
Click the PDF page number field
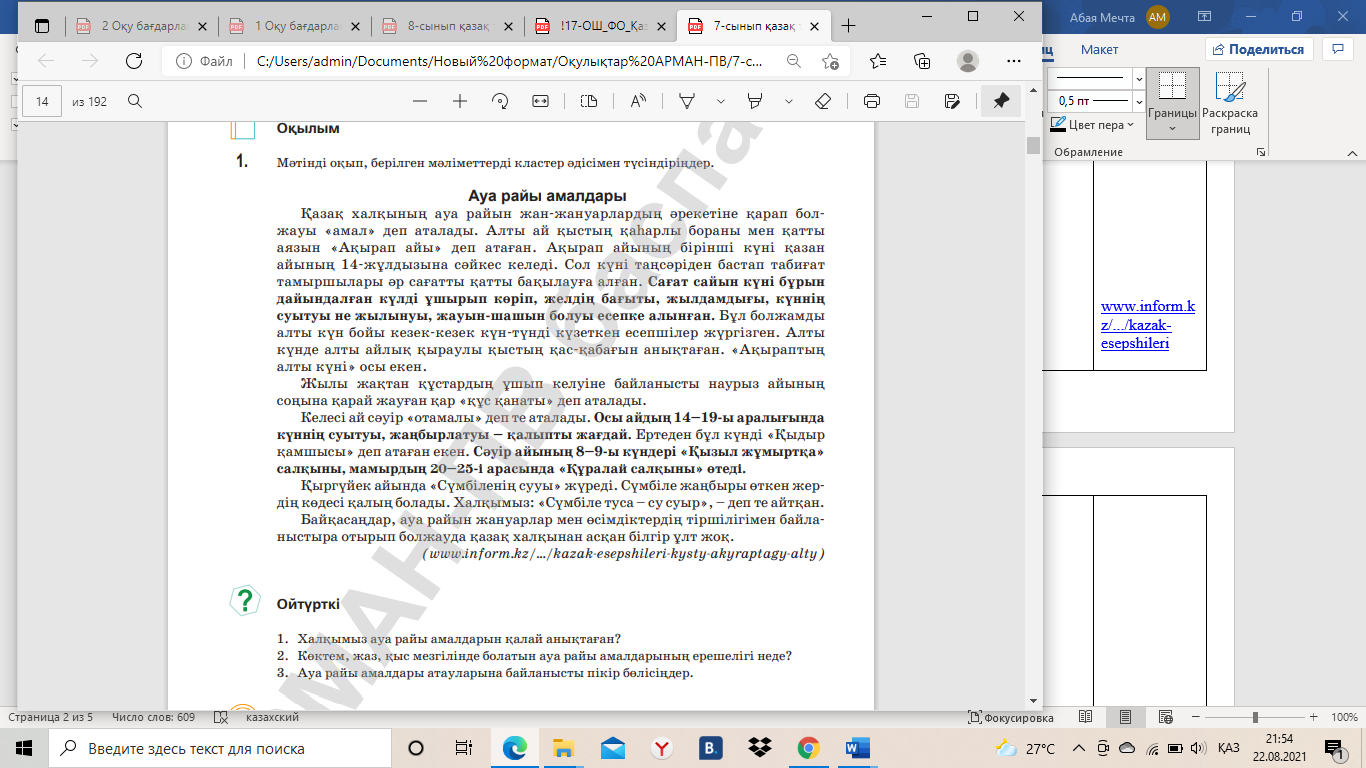click(x=42, y=101)
